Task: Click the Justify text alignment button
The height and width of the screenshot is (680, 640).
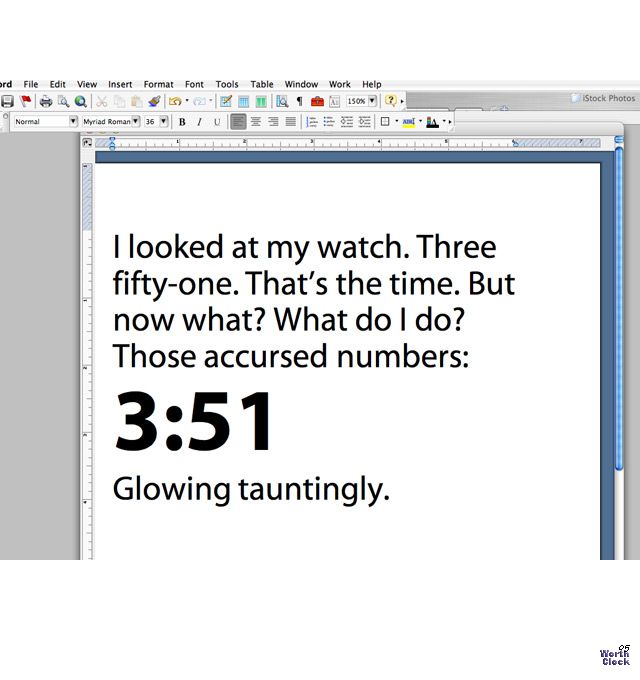Action: click(290, 122)
